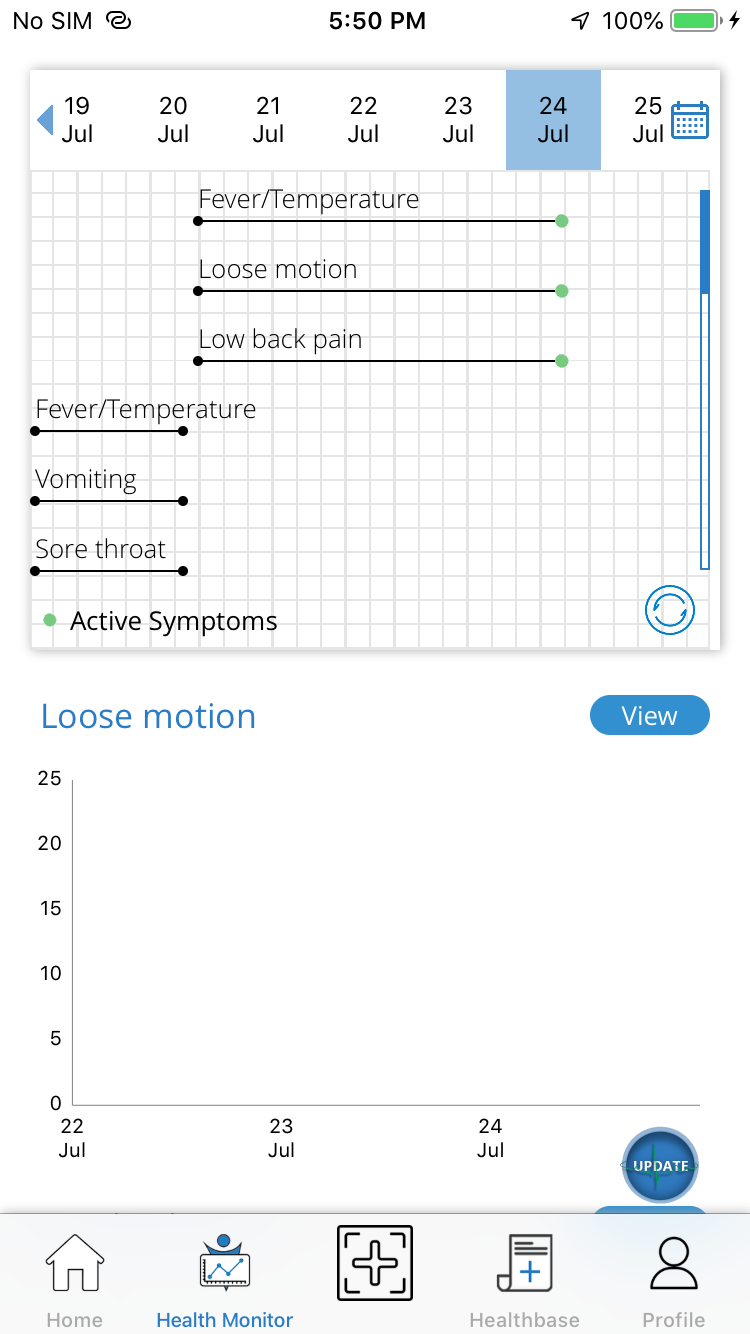Open the Healthbase document icon

click(x=524, y=1263)
